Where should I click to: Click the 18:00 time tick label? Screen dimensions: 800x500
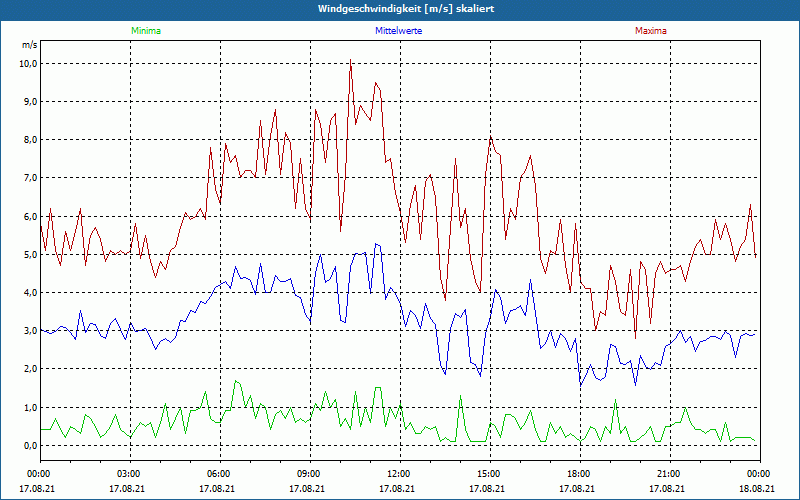pyautogui.click(x=579, y=474)
